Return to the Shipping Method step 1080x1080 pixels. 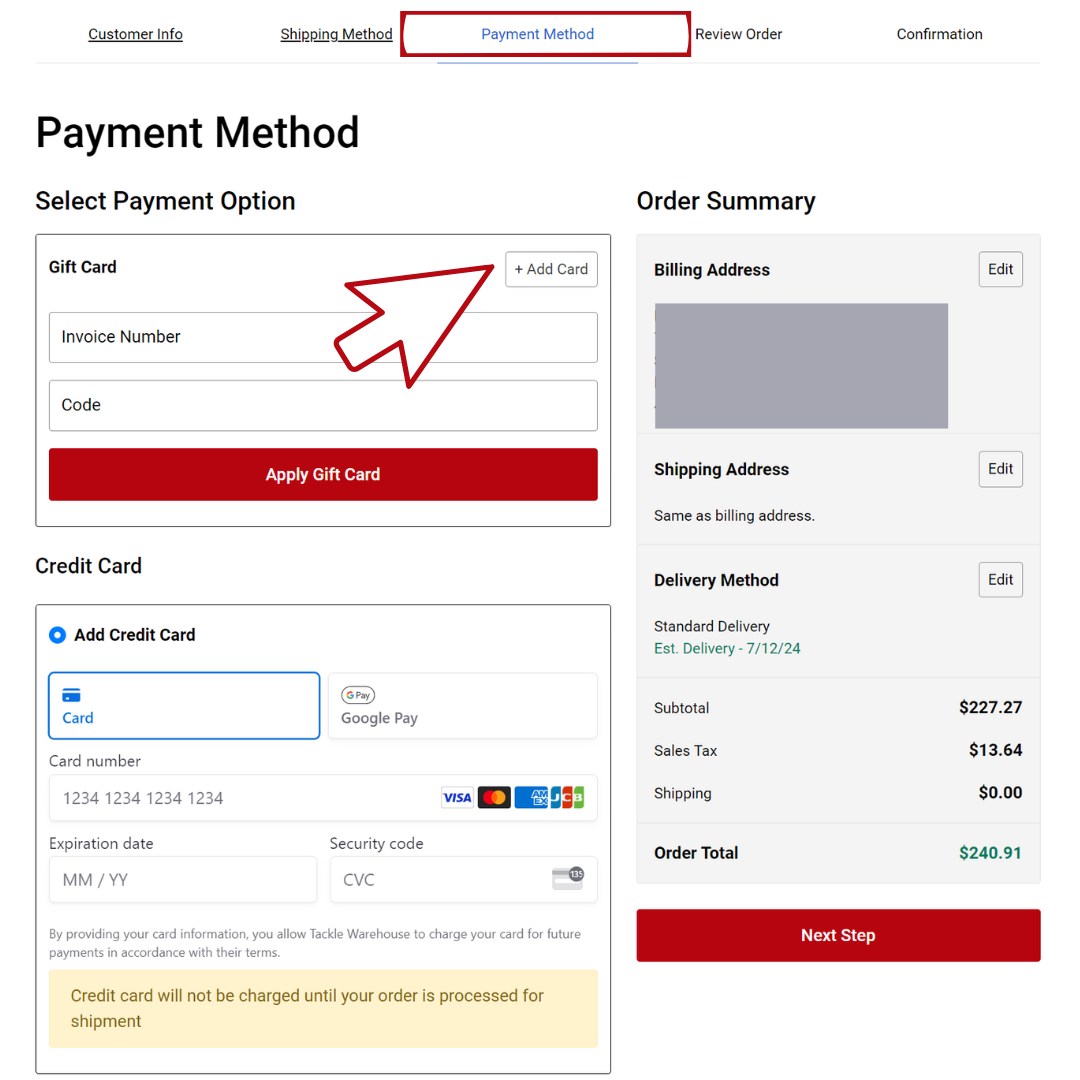pos(336,34)
